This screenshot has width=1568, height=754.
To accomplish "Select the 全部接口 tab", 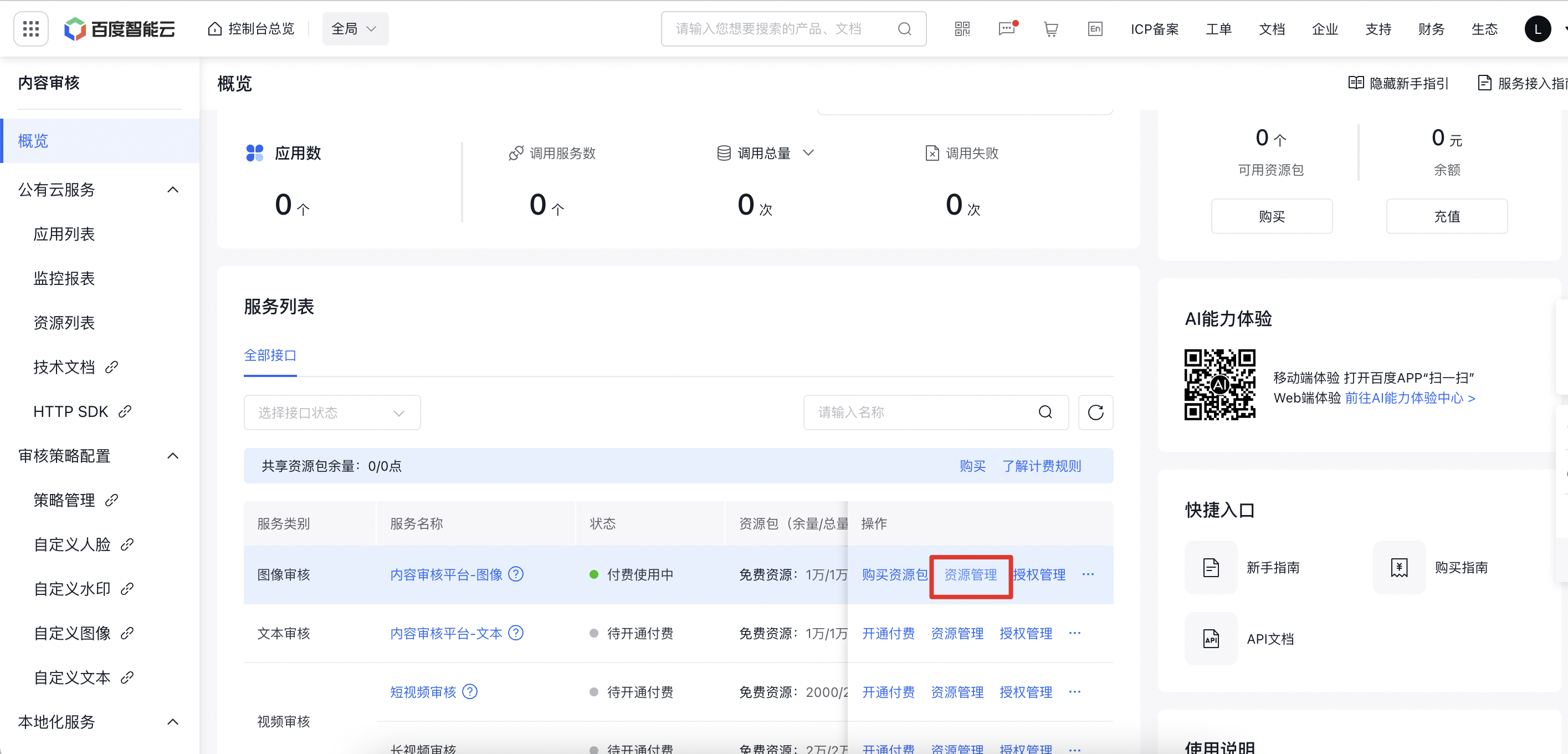I will pyautogui.click(x=270, y=355).
